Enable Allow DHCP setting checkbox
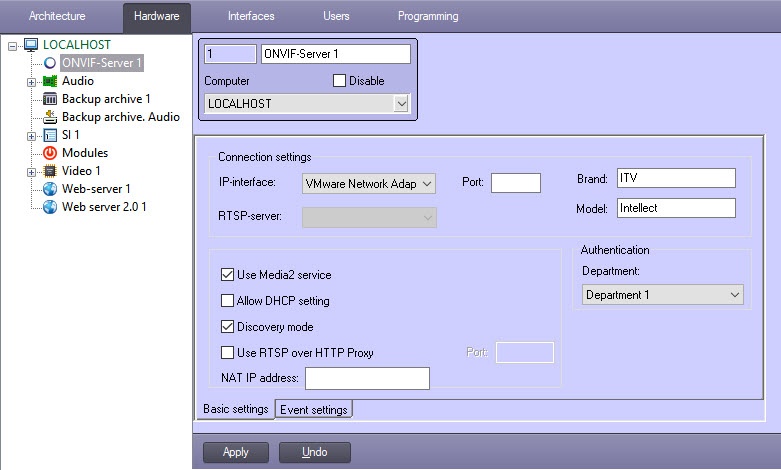 (x=227, y=301)
